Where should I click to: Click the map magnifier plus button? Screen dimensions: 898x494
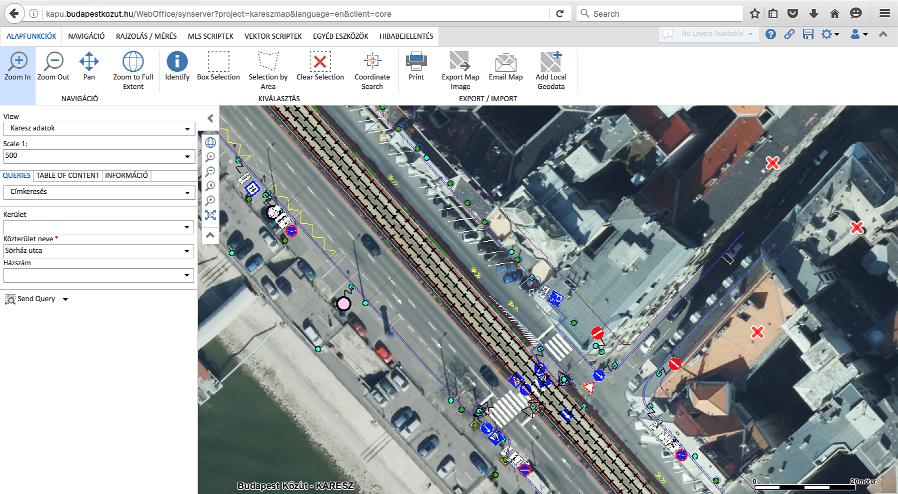211,157
